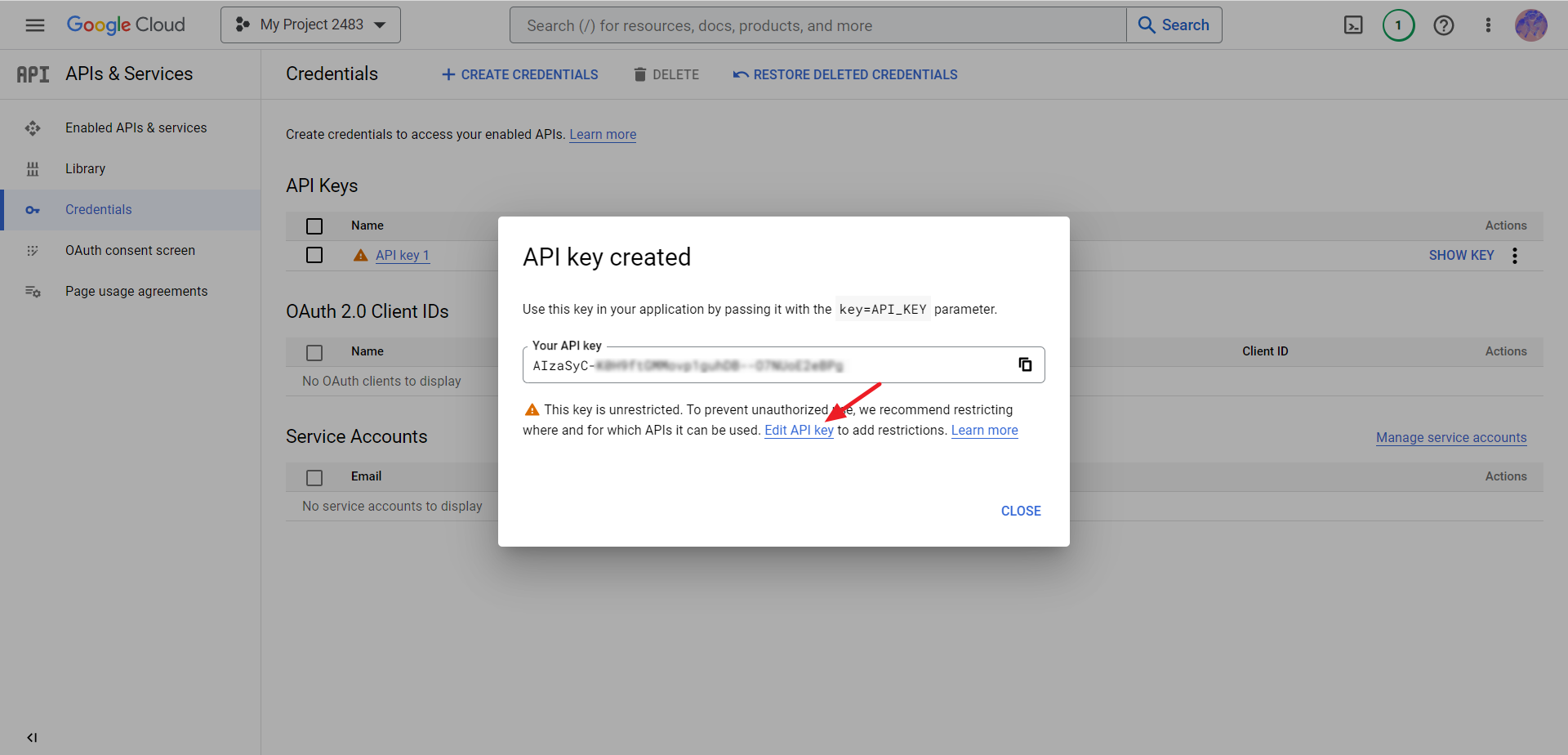Click the Email column header
The width and height of the screenshot is (1568, 755).
coord(366,476)
